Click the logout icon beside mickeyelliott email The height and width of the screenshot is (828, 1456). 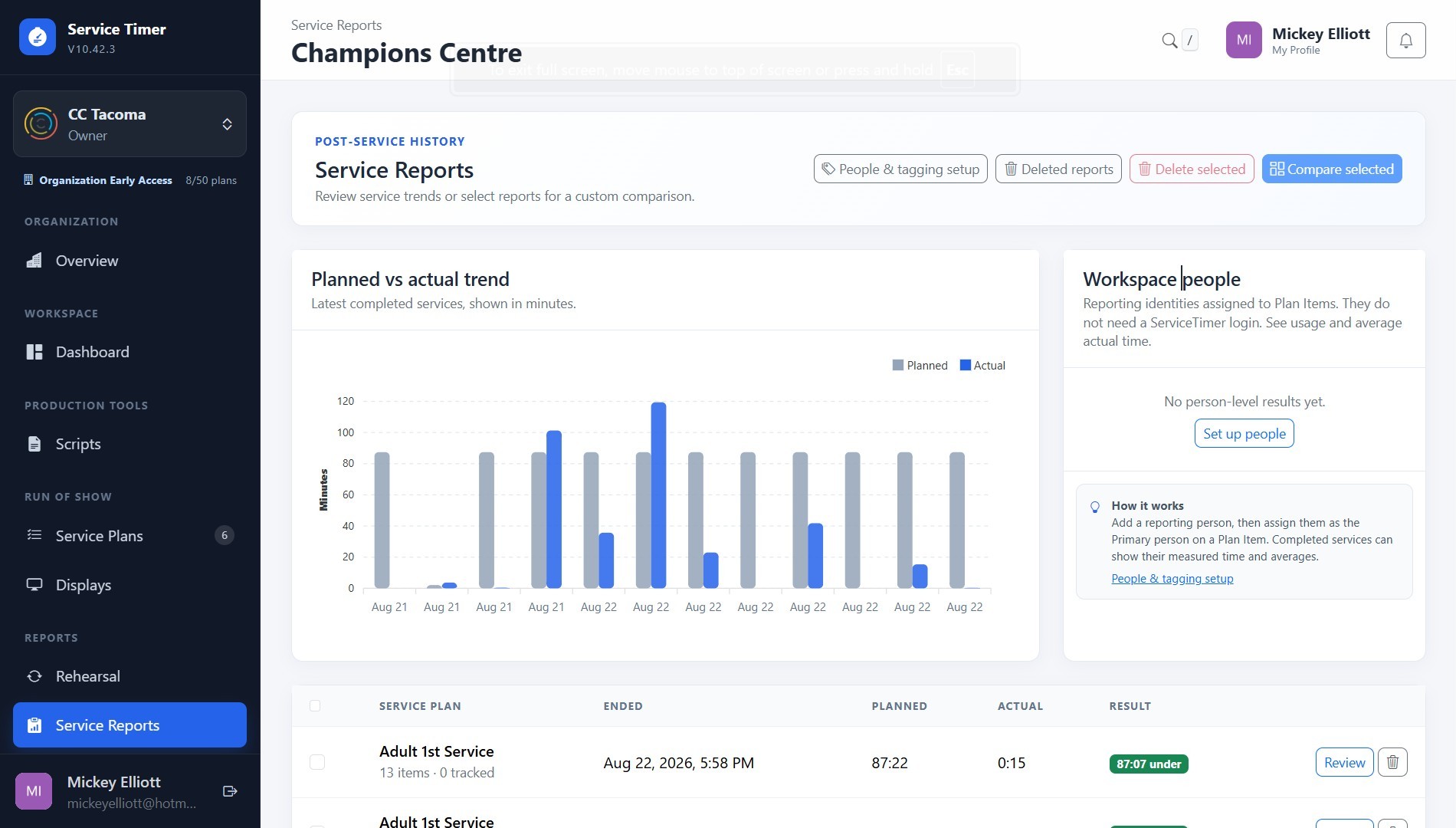(230, 791)
